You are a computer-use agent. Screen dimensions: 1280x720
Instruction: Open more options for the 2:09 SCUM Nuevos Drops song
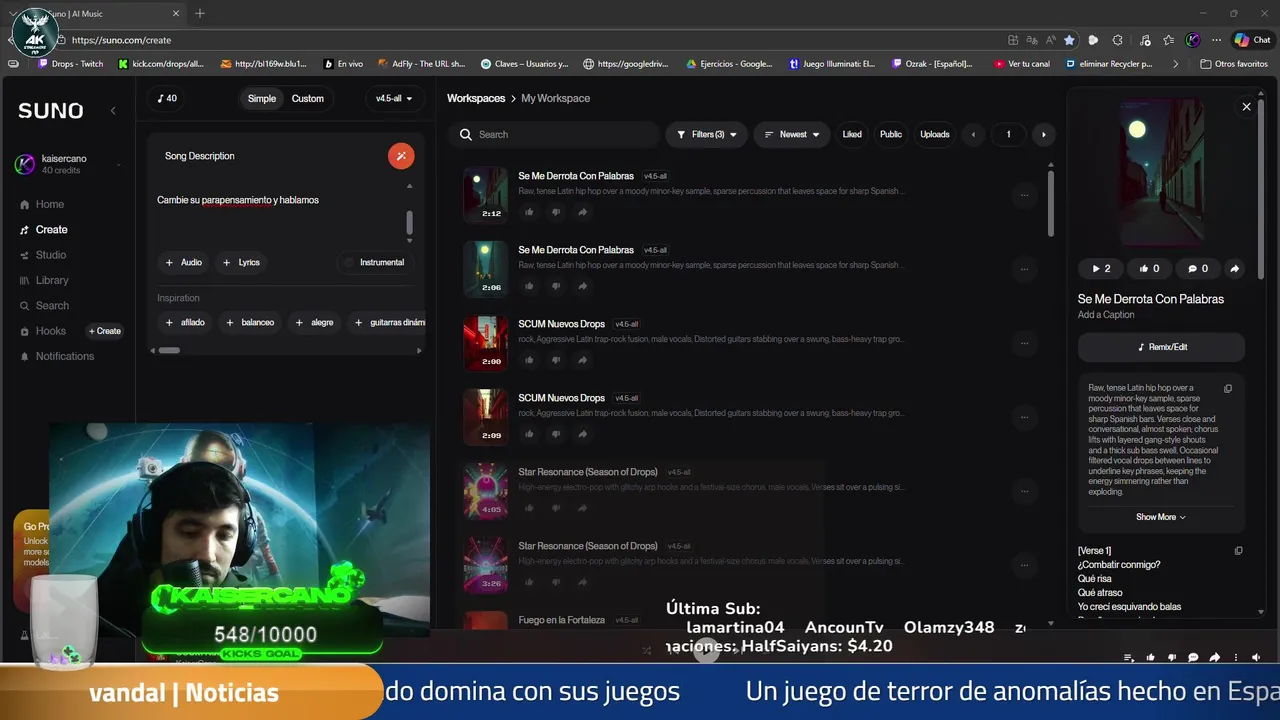coord(1024,417)
